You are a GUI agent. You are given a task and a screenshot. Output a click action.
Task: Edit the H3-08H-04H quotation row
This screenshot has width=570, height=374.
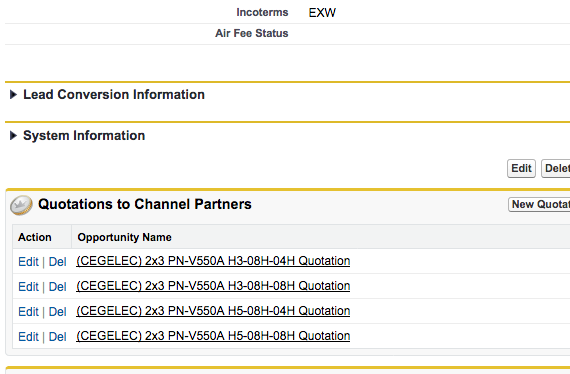[28, 262]
